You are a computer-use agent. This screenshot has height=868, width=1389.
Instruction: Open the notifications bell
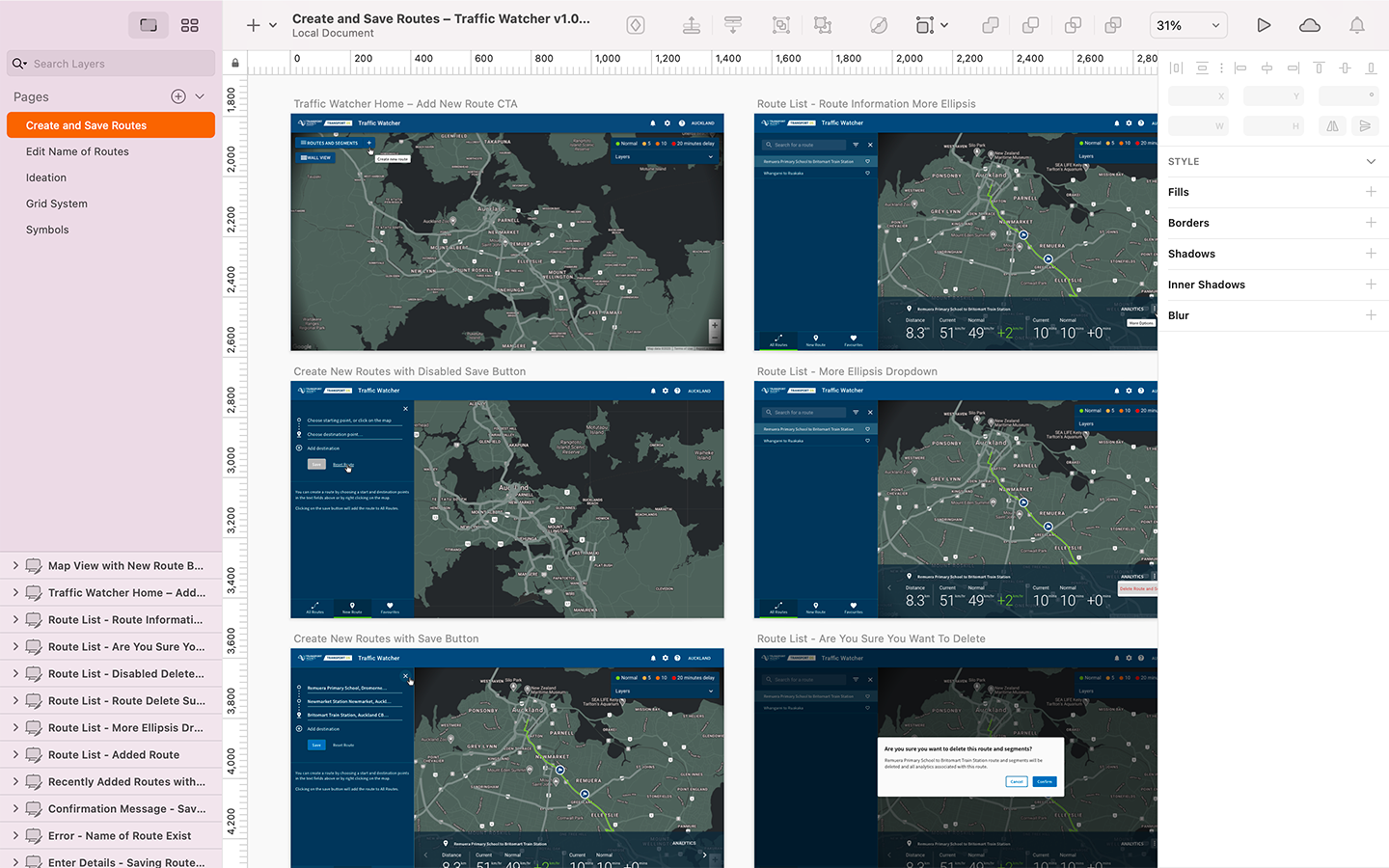pos(1357,25)
